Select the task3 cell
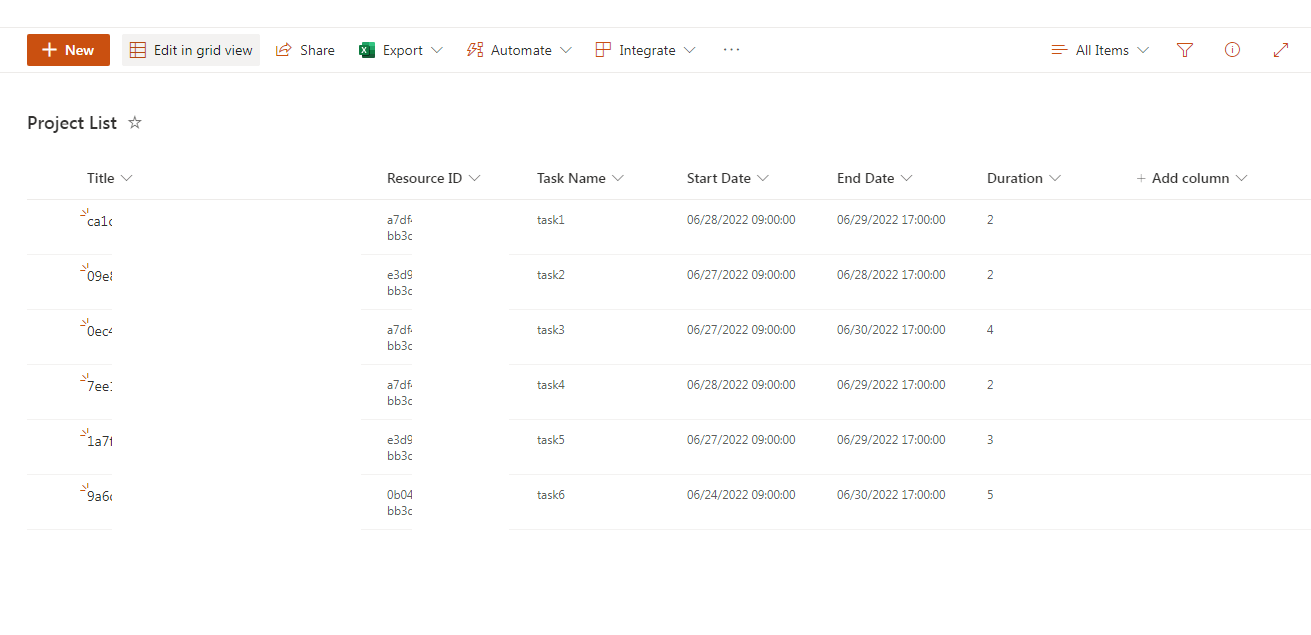Image resolution: width=1311 pixels, height=635 pixels. tap(551, 330)
